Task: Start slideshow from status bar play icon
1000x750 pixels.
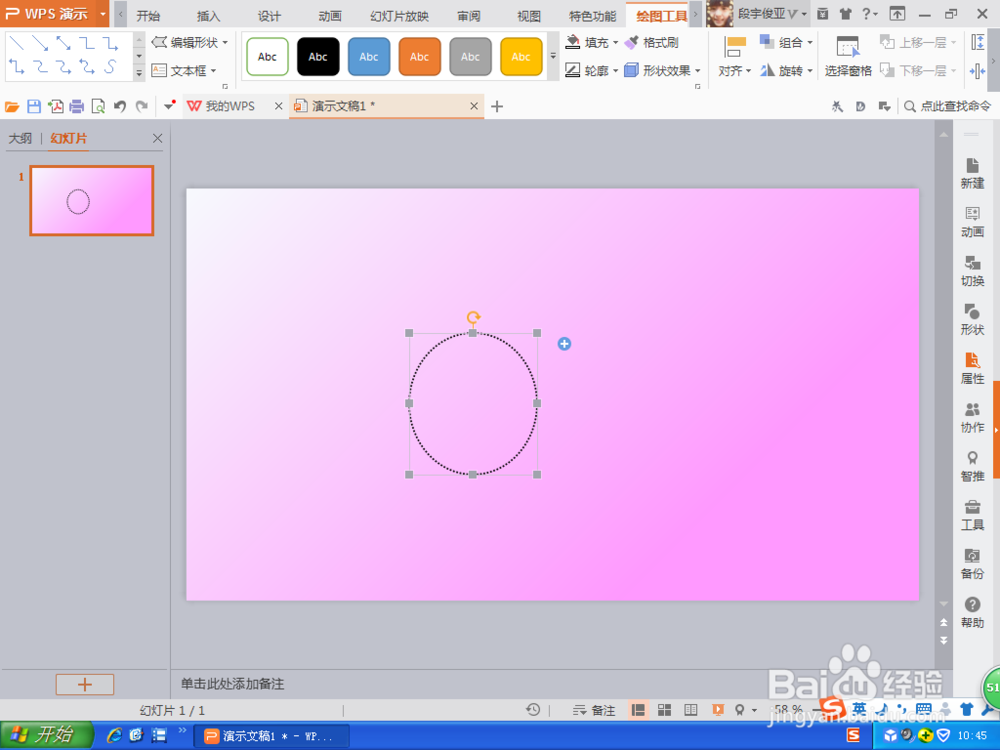Action: coord(717,710)
